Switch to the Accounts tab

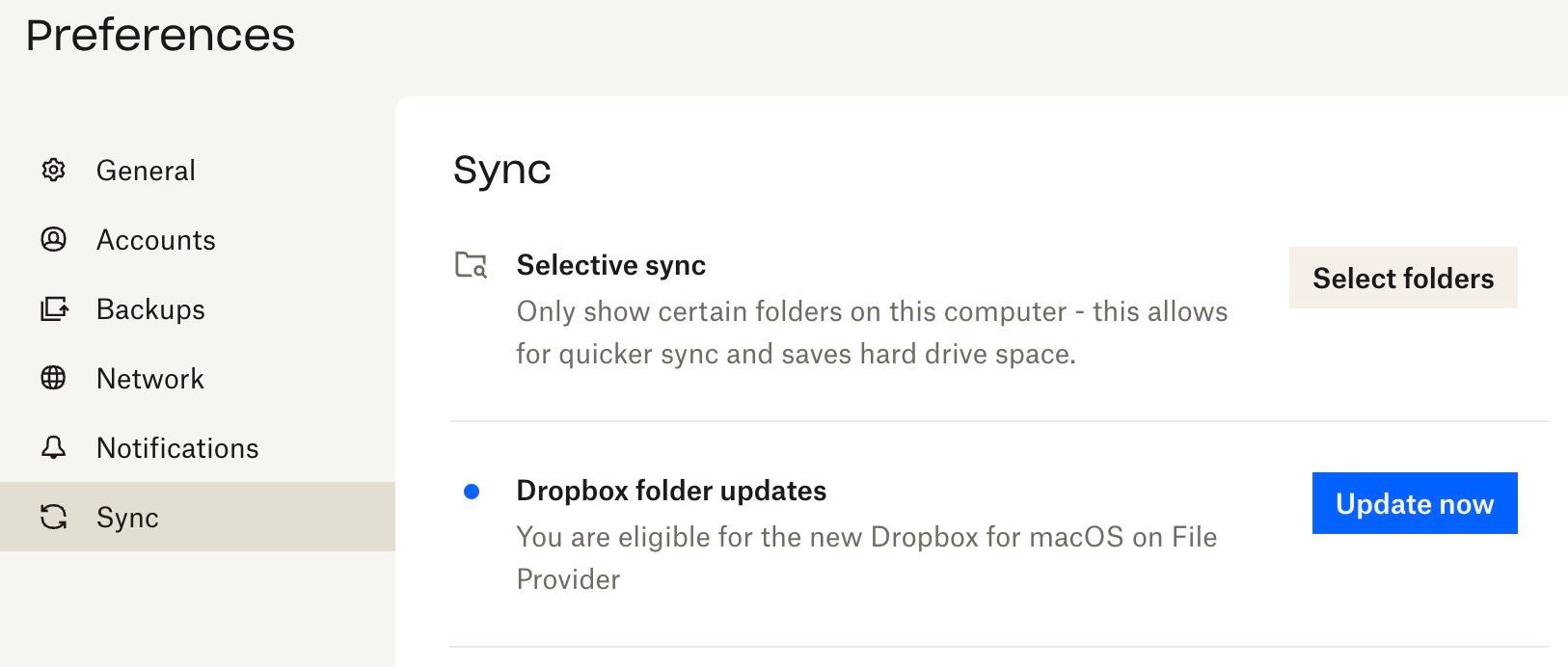(155, 240)
